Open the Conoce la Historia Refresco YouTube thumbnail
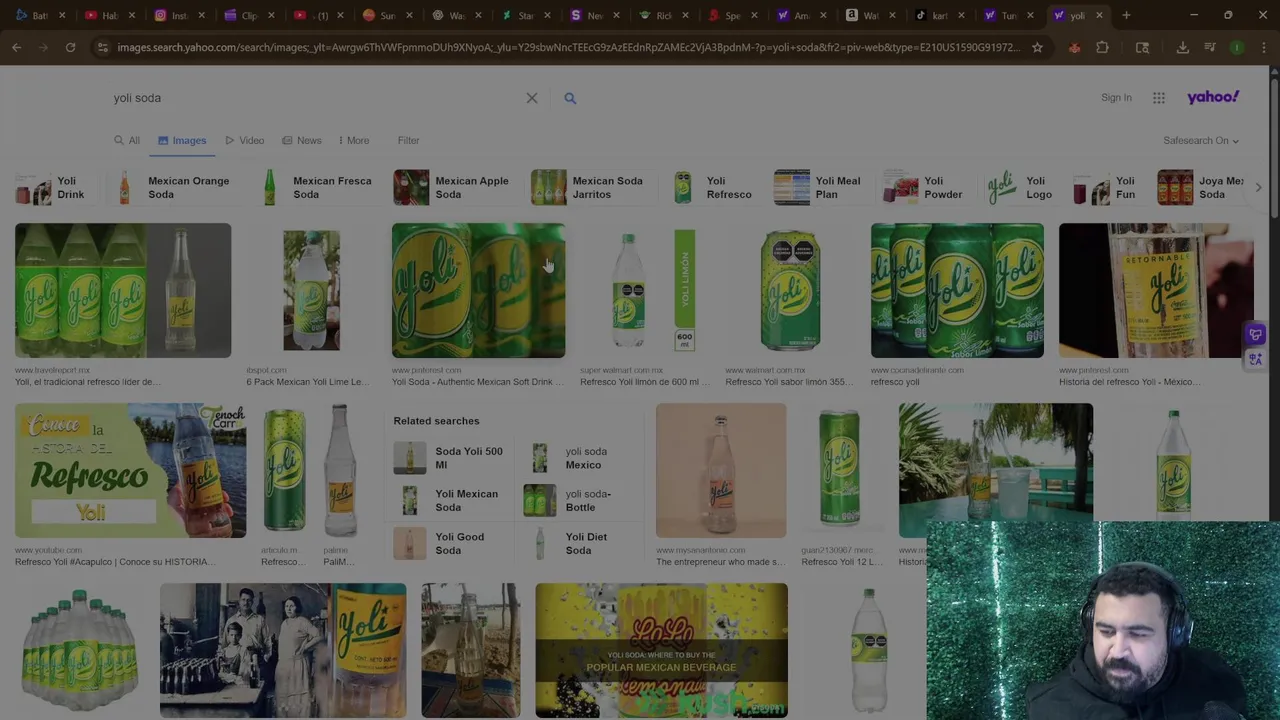This screenshot has width=1280, height=720. pos(130,470)
